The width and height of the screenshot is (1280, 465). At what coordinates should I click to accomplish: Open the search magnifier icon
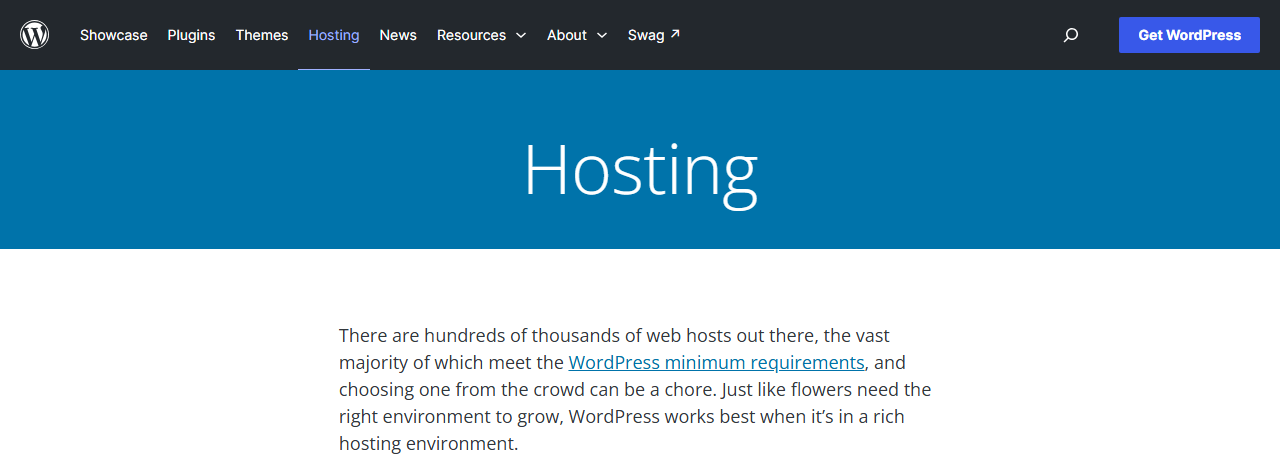point(1071,35)
